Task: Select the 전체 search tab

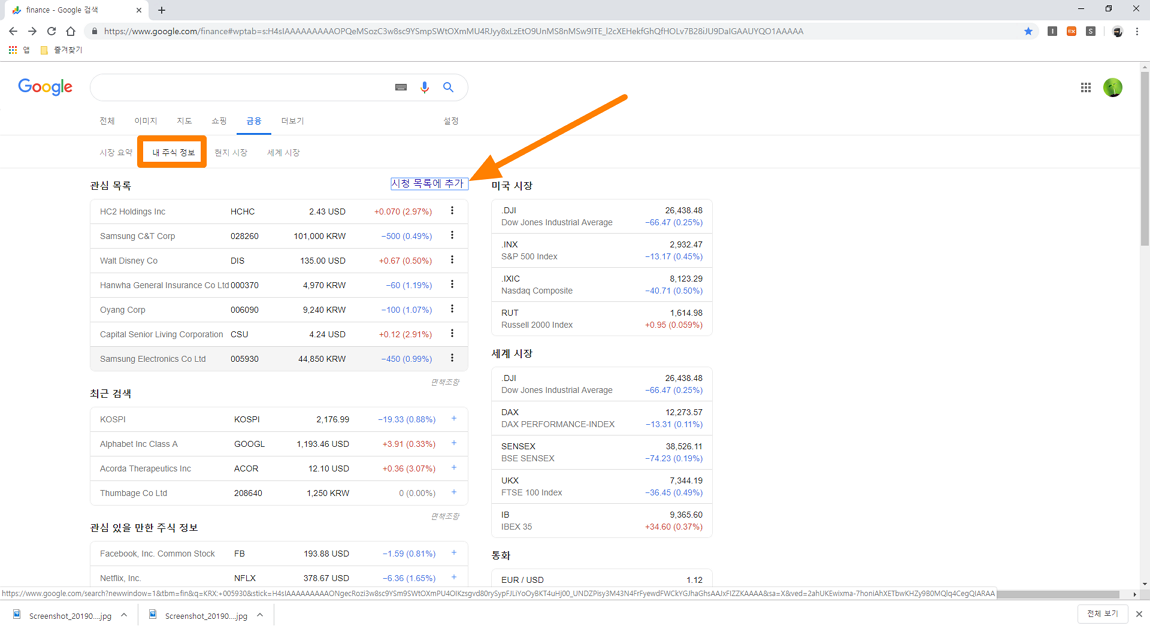Action: 107,121
